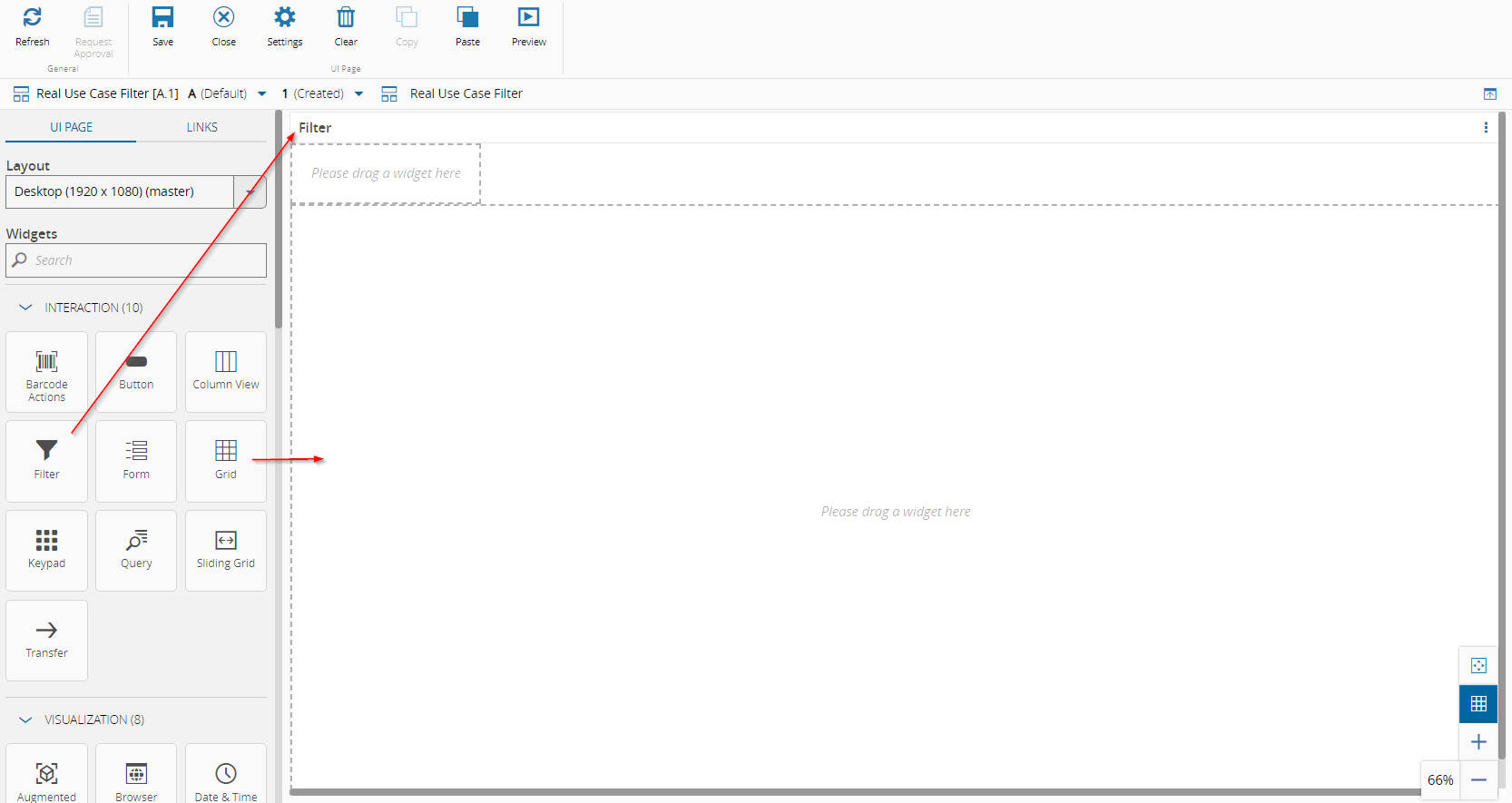
Task: Select the Grid widget
Action: pyautogui.click(x=226, y=461)
